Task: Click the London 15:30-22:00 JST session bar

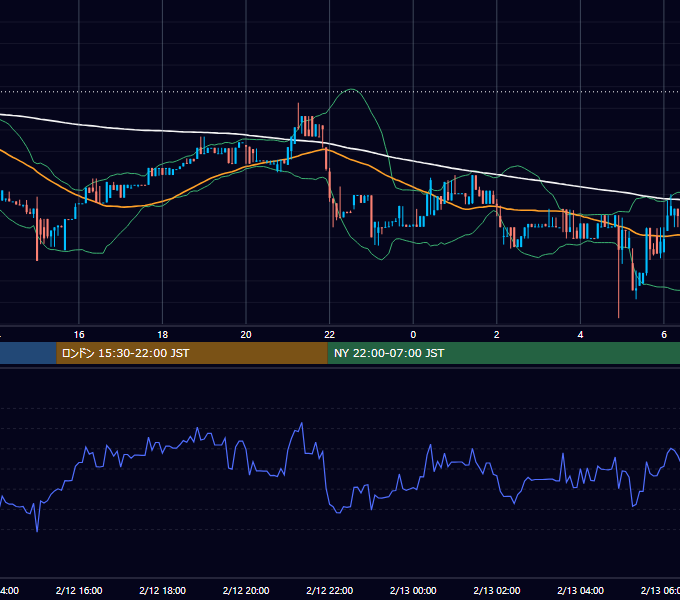Action: (x=192, y=353)
